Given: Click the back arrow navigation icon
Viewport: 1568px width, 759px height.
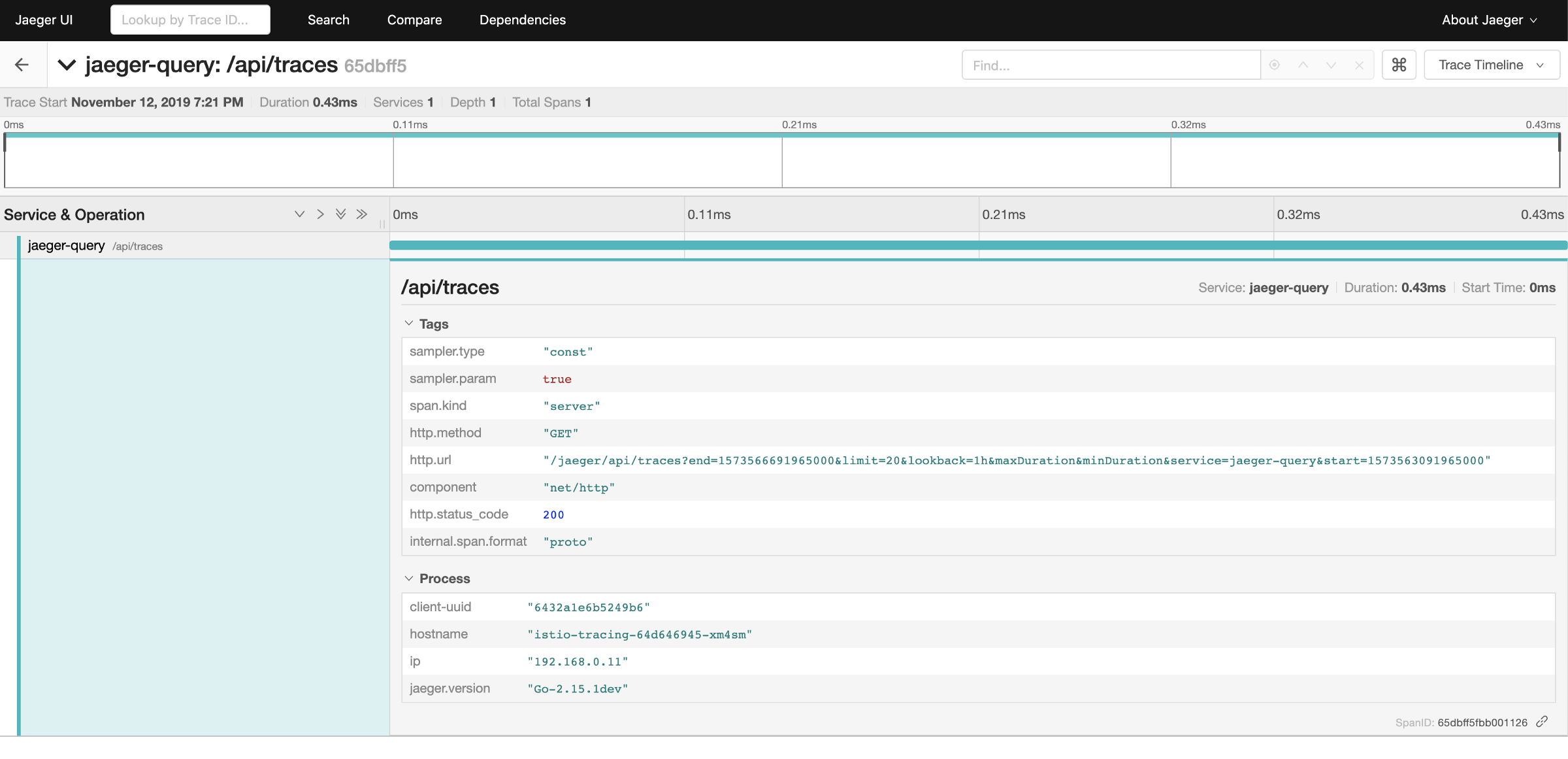Looking at the screenshot, I should [21, 64].
